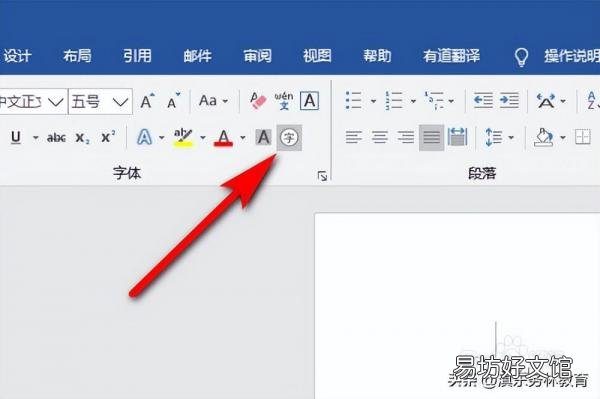
Task: Open the Font dialog launcher
Action: pos(322,176)
